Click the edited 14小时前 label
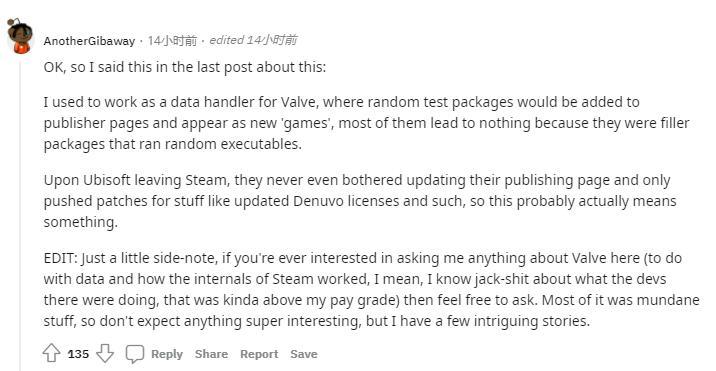Viewport: 716px width, 371px height. tap(253, 40)
